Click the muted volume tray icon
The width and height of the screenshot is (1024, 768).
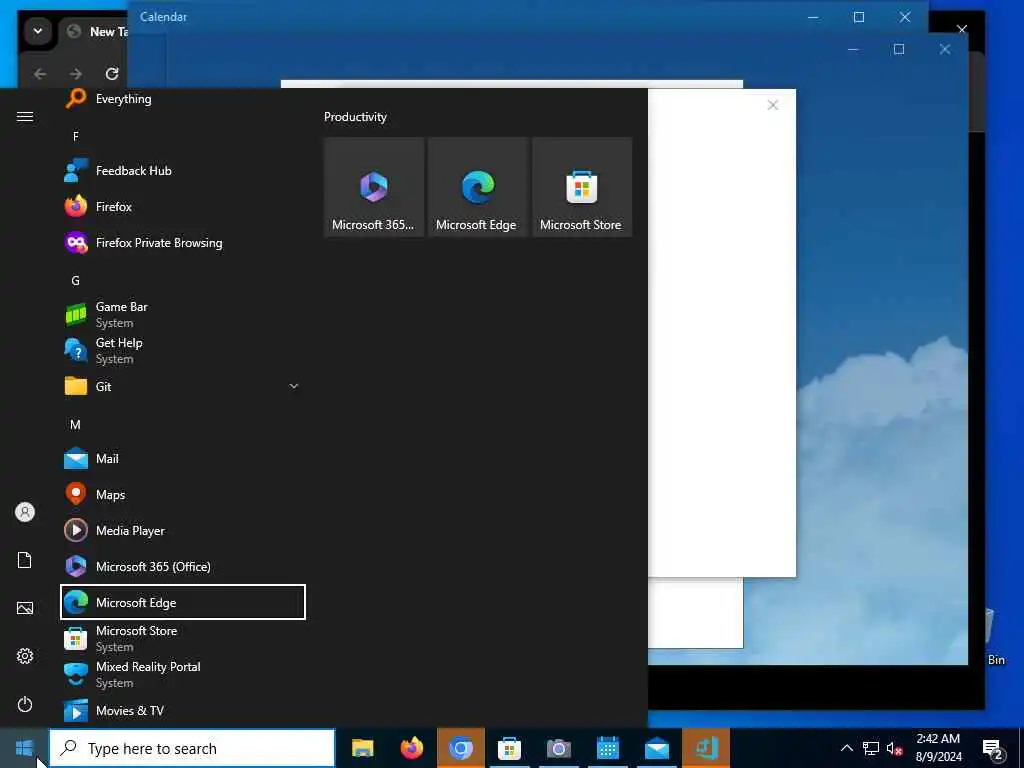tap(894, 748)
